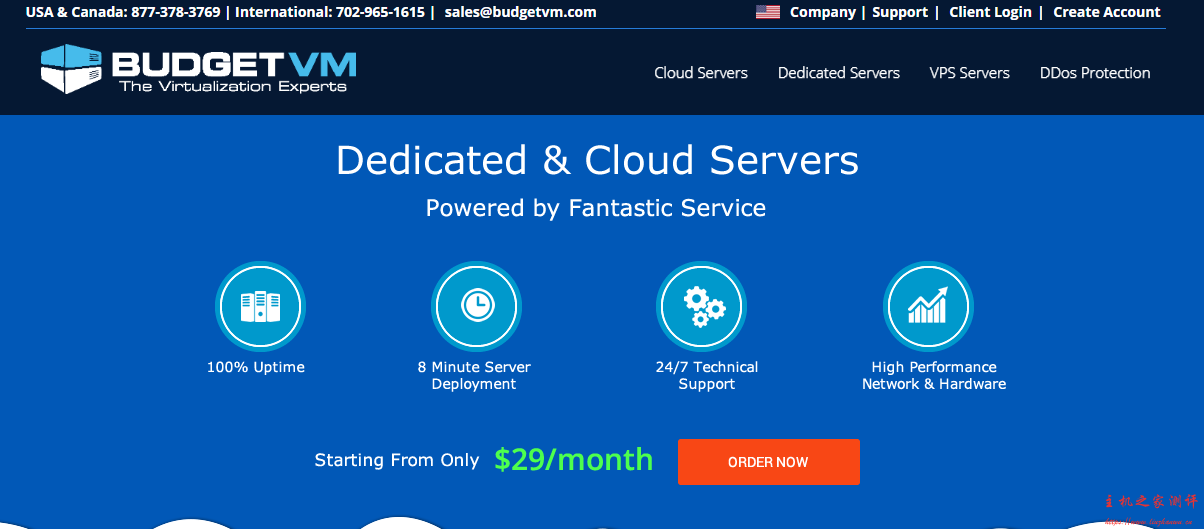Open the Company link in top bar
This screenshot has width=1204, height=529.
tap(822, 13)
